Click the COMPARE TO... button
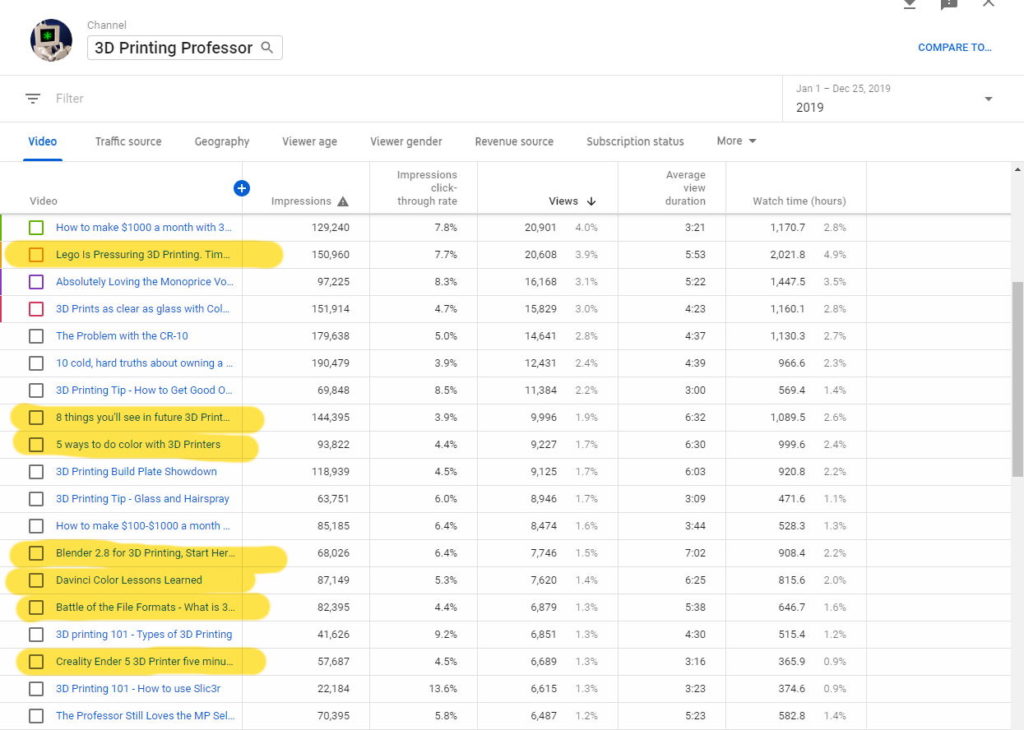 pyautogui.click(x=955, y=47)
